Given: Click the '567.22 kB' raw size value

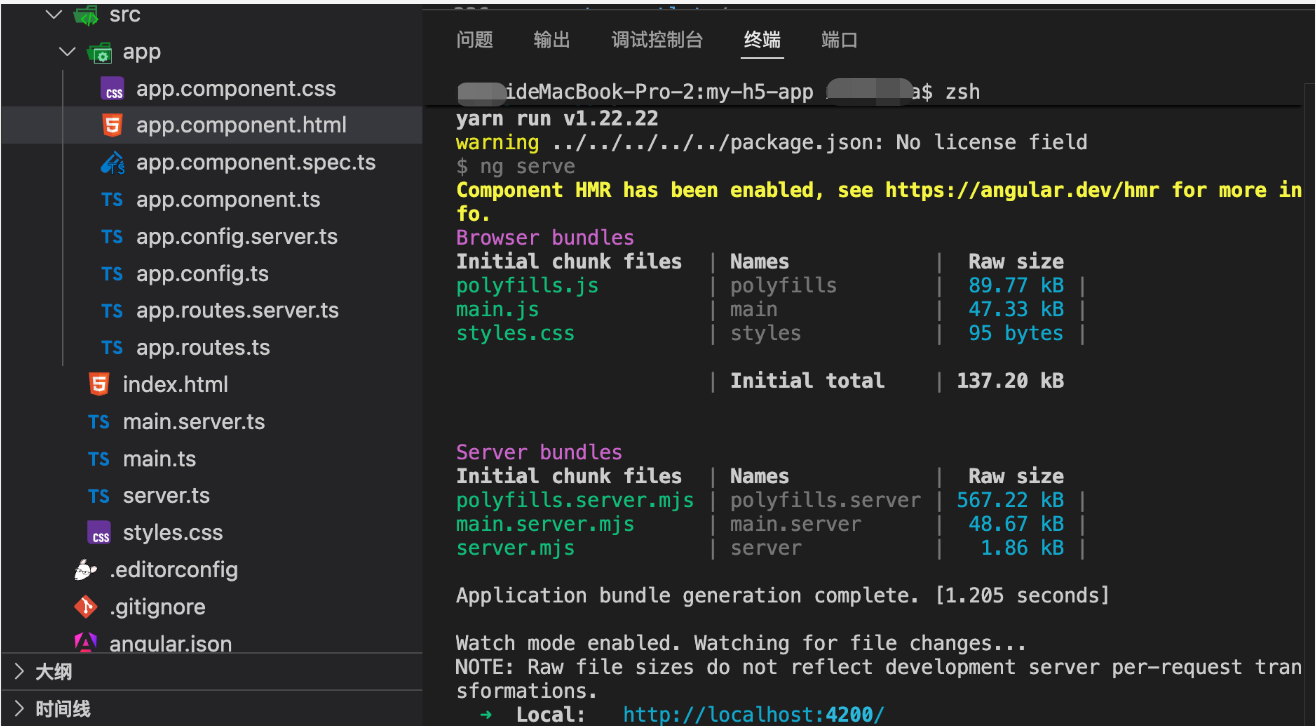Looking at the screenshot, I should click(1010, 500).
